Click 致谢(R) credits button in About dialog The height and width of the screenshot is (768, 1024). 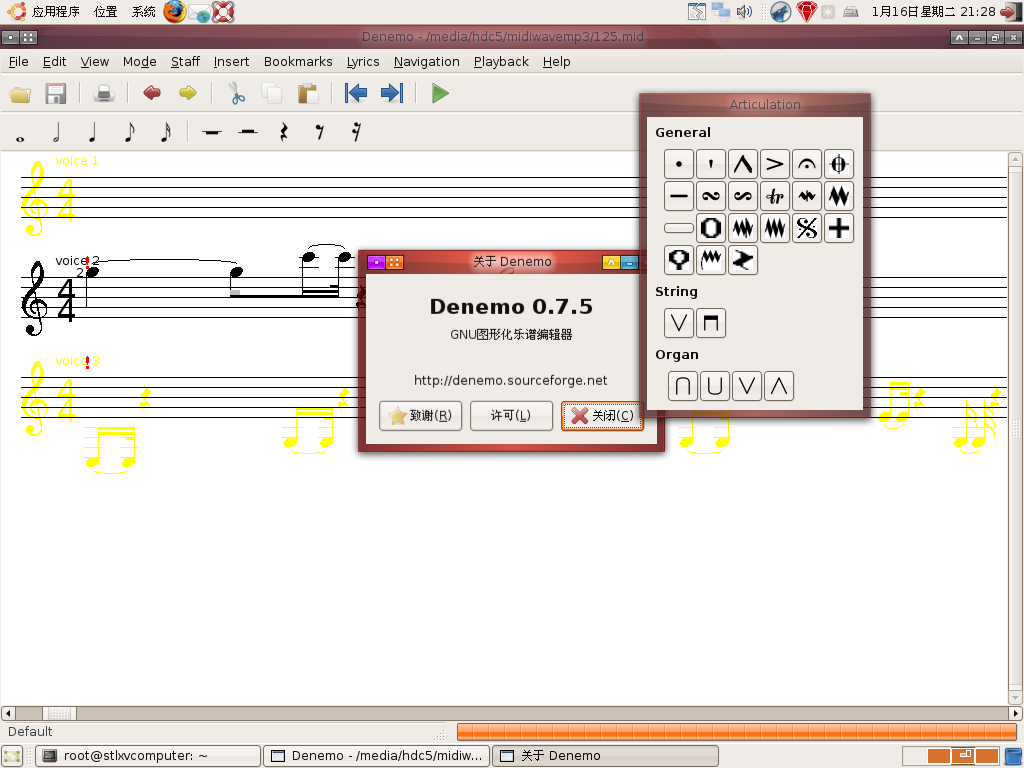pos(420,415)
